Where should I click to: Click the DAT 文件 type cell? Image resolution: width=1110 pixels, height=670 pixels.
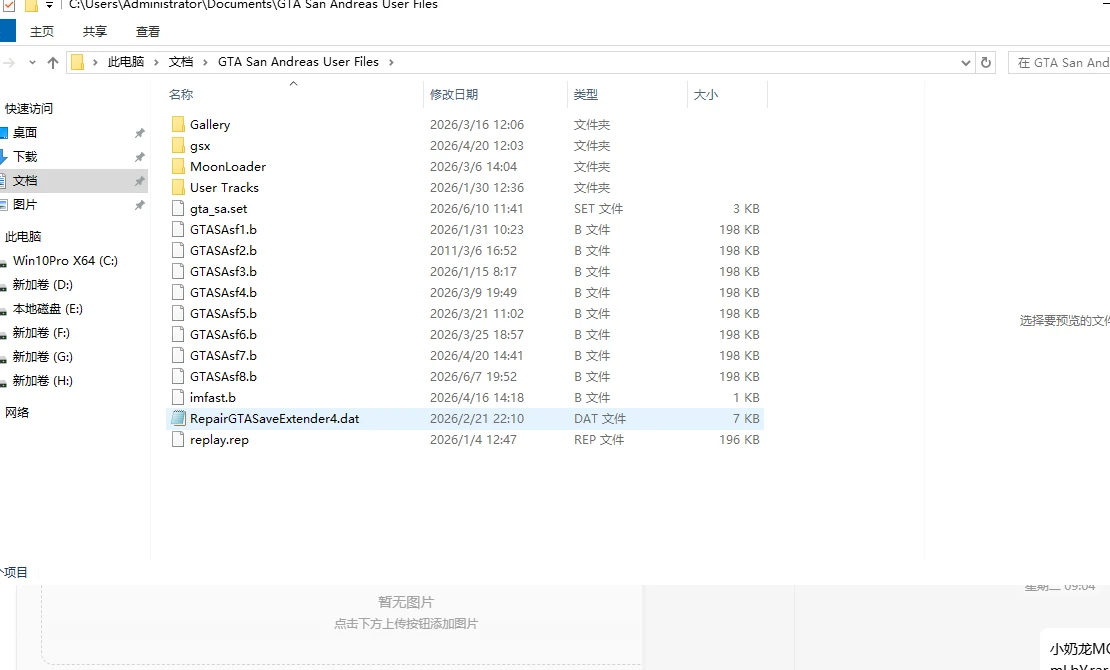click(x=600, y=419)
